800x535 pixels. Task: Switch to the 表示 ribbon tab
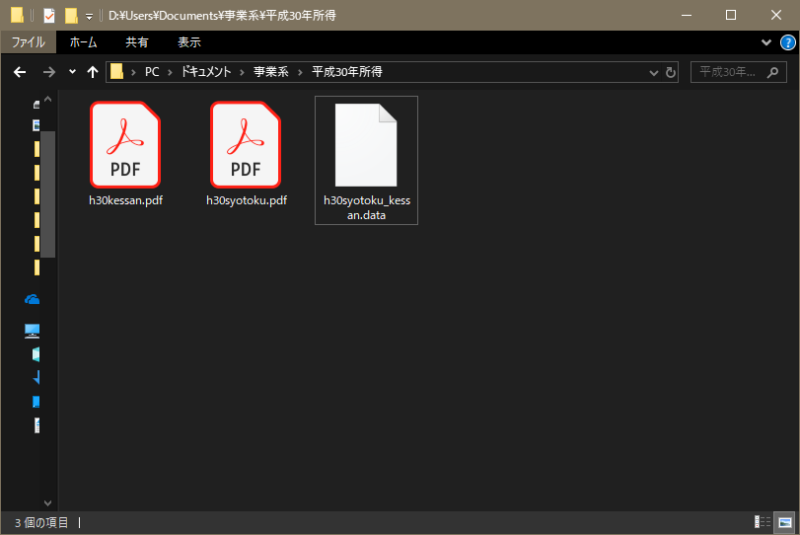189,42
